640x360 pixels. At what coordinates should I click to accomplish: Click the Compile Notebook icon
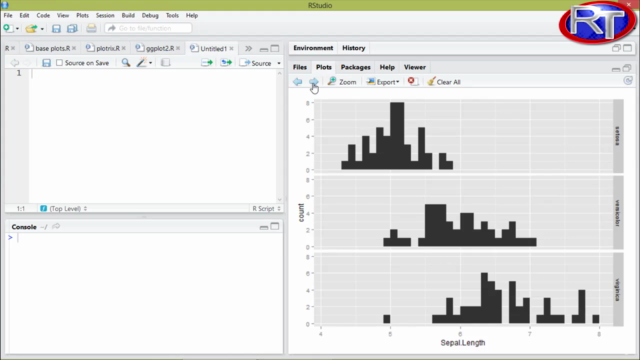tap(165, 63)
